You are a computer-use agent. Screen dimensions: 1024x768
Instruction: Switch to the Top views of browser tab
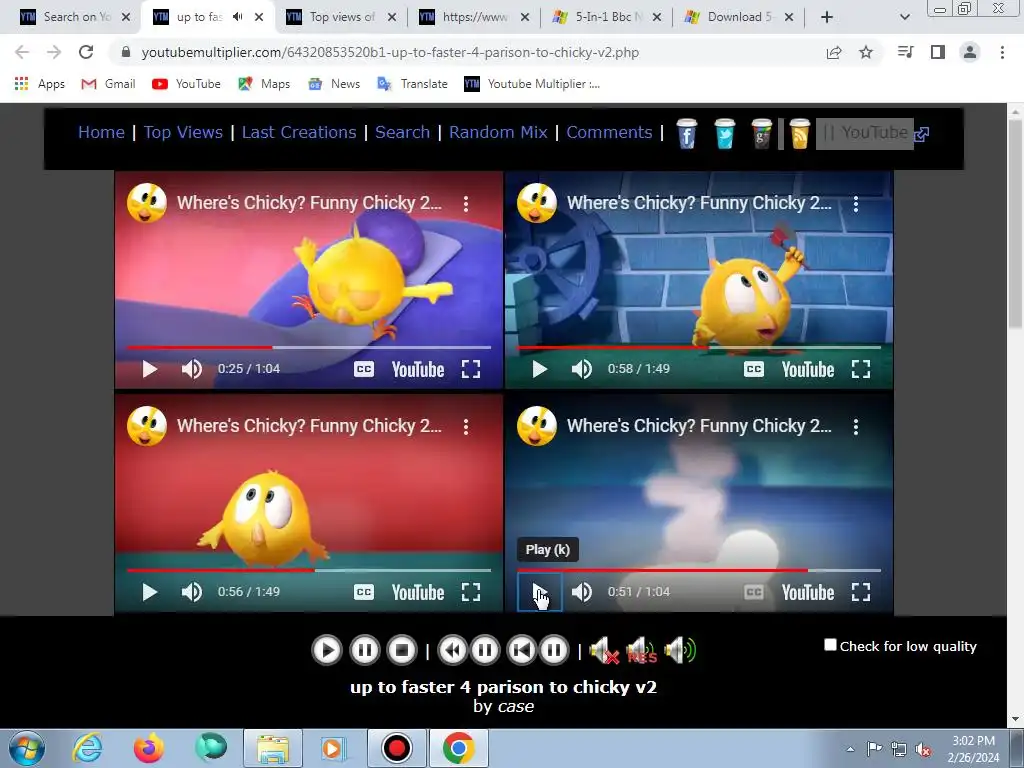[x=342, y=17]
